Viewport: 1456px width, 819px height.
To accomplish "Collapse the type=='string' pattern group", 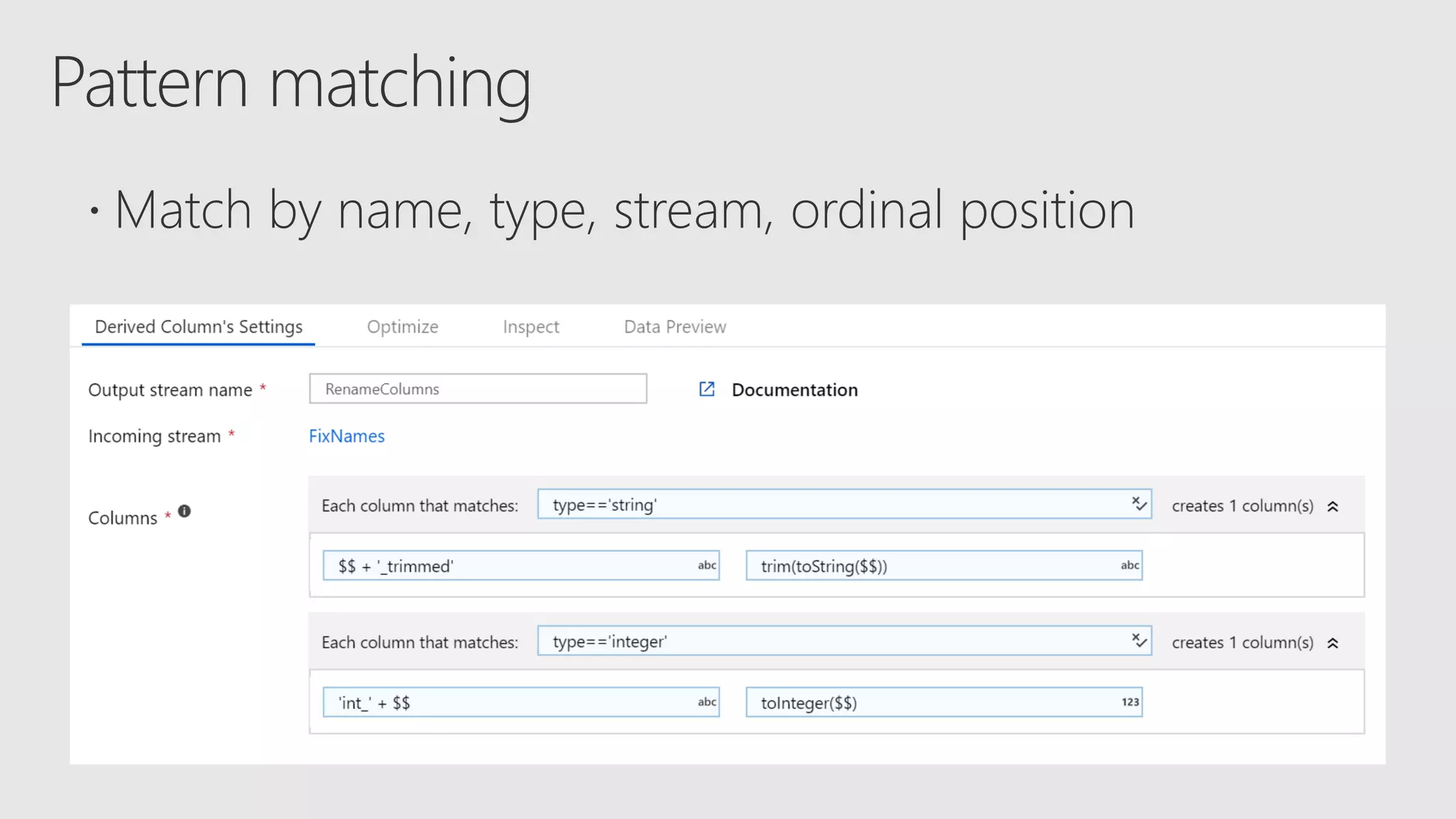I will 1333,506.
